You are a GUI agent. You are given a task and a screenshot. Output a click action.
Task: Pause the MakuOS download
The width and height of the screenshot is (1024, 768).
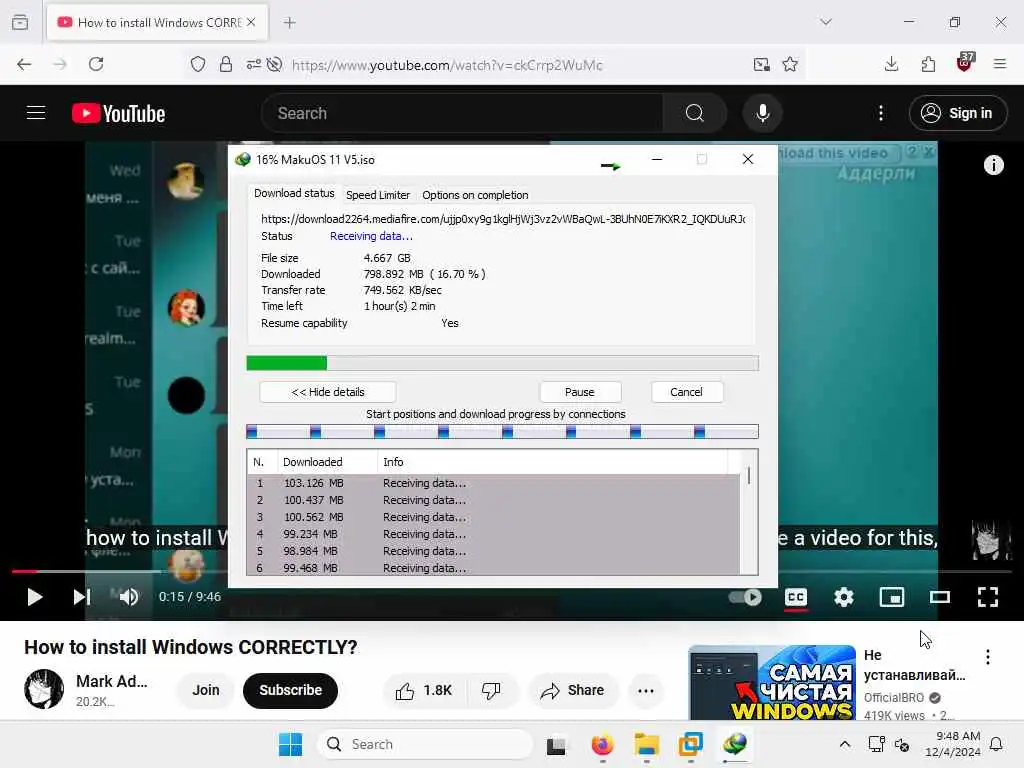click(580, 392)
